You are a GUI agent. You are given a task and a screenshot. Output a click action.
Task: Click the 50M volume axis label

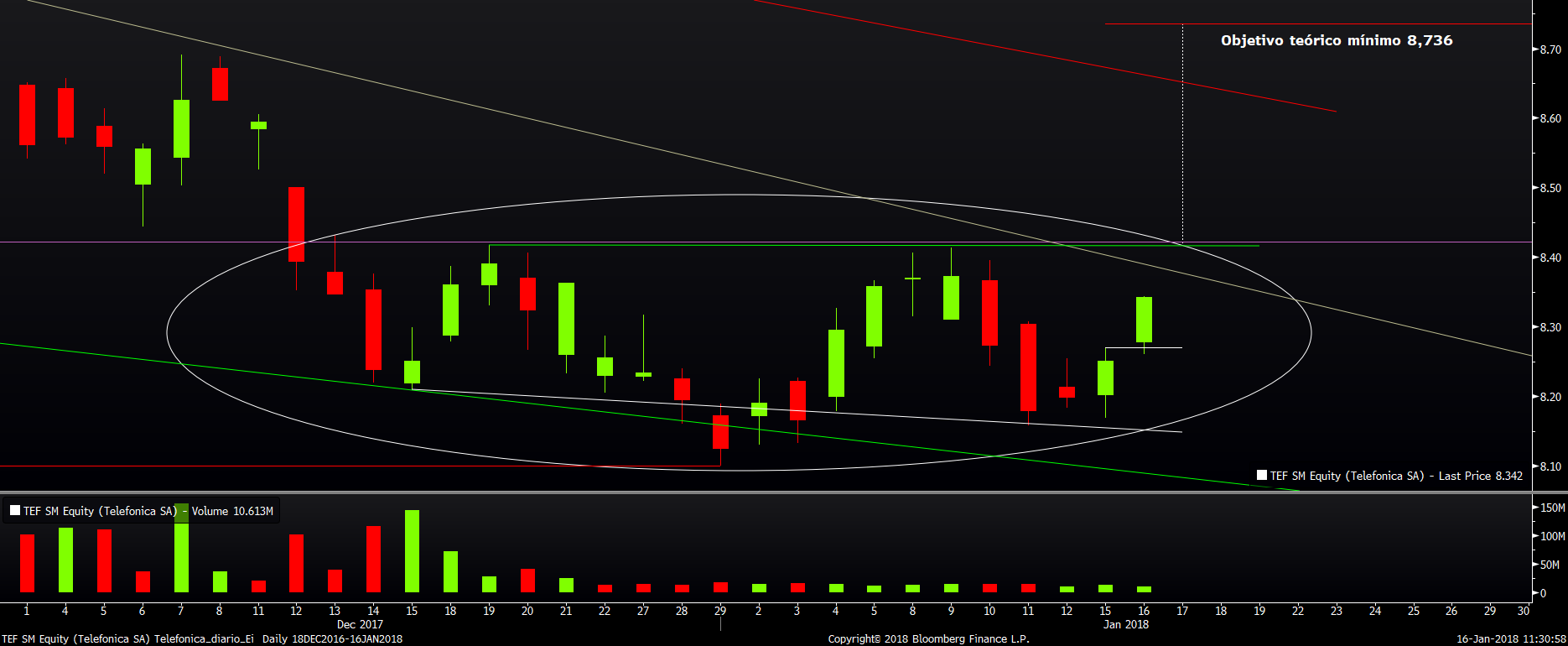click(1550, 565)
